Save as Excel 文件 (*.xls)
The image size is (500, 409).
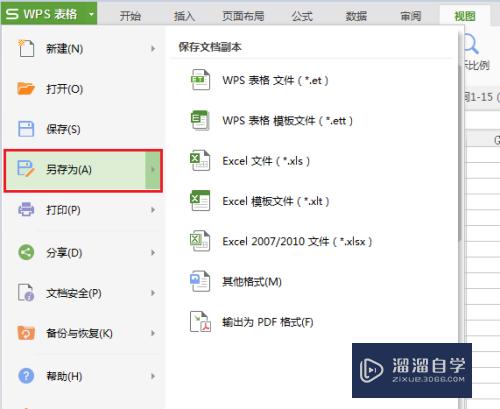click(x=266, y=161)
